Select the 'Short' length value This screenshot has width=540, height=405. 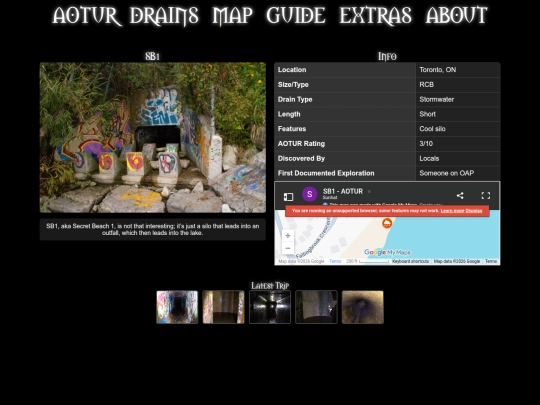tap(427, 114)
